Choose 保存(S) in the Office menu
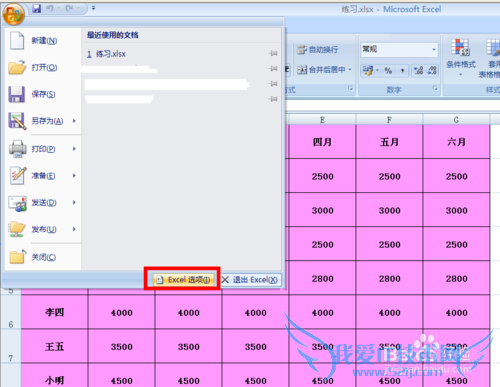Image resolution: width=500 pixels, height=387 pixels. coord(43,94)
